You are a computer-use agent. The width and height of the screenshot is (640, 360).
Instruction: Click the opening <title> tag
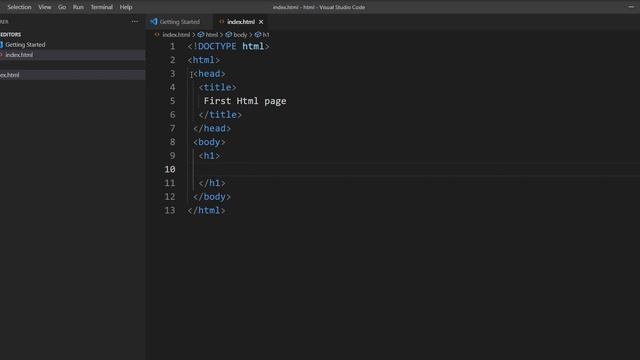pyautogui.click(x=217, y=87)
